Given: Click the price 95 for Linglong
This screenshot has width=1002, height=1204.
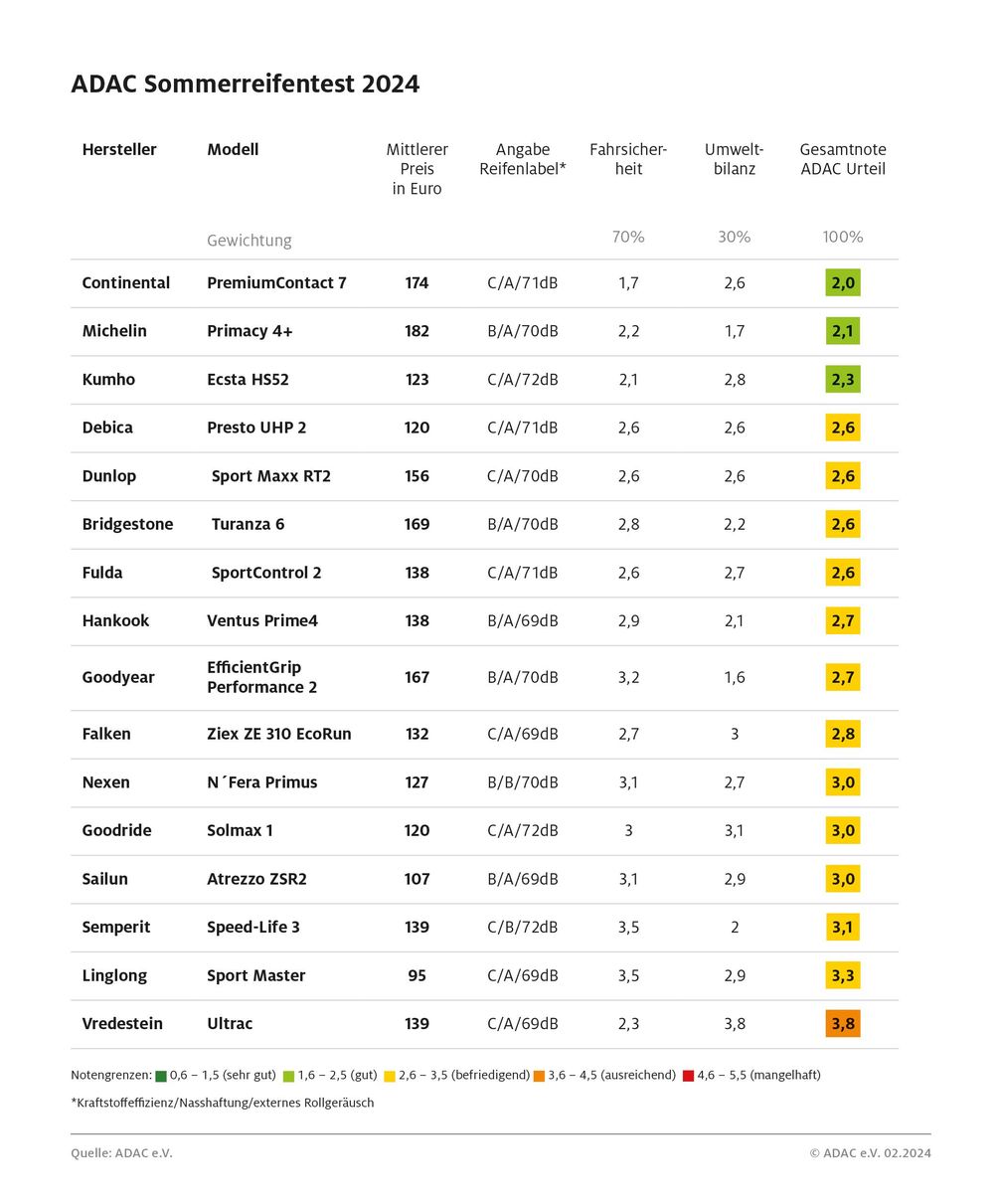Looking at the screenshot, I should (x=417, y=975).
